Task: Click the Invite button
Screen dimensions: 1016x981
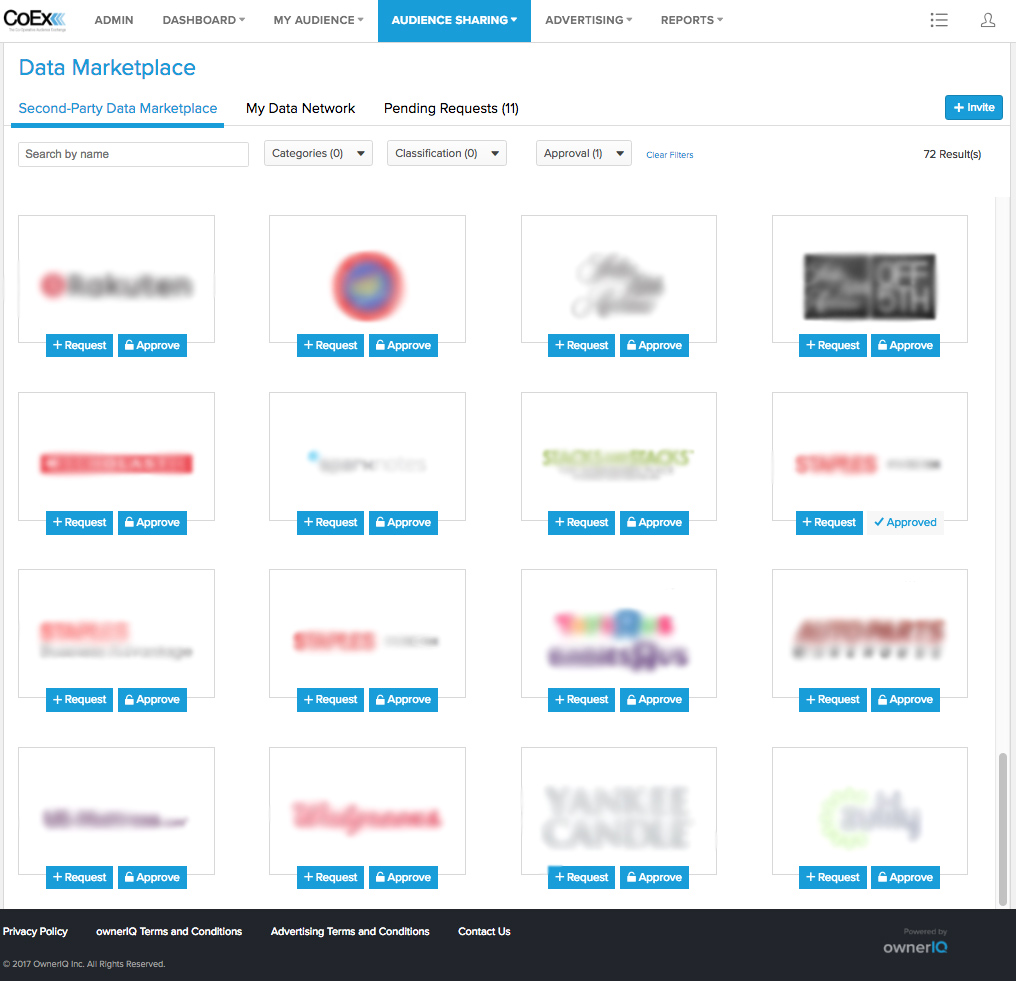Action: 973,108
